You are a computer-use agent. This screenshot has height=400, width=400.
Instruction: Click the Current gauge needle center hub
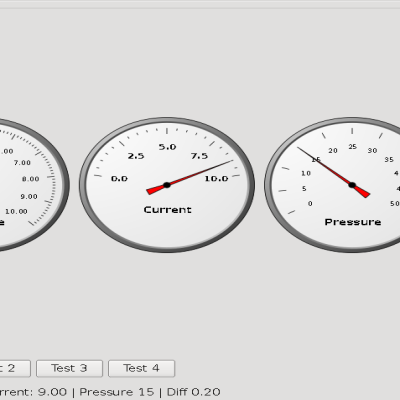pyautogui.click(x=167, y=185)
